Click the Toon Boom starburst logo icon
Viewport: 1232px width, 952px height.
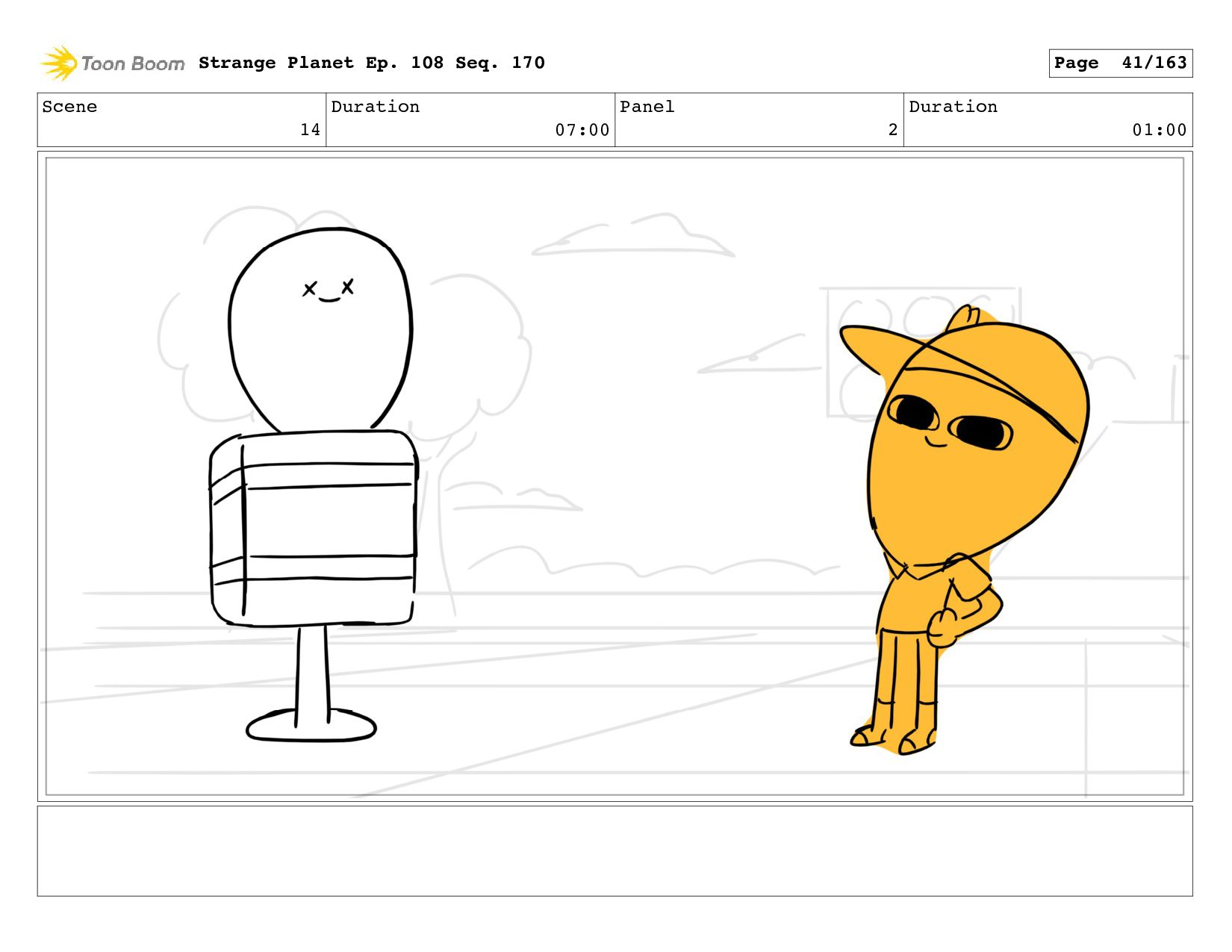pos(59,63)
